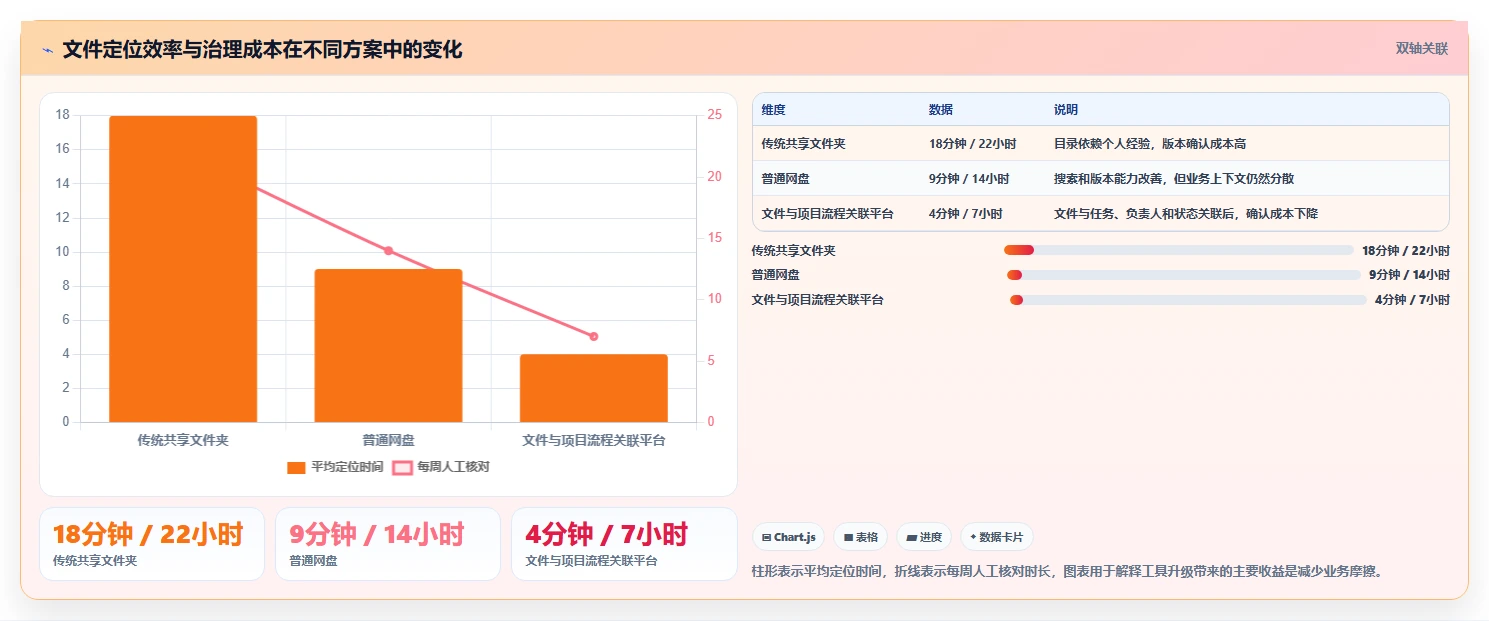Select the 进度 tag
Image resolution: width=1489 pixels, height=621 pixels.
click(x=924, y=537)
